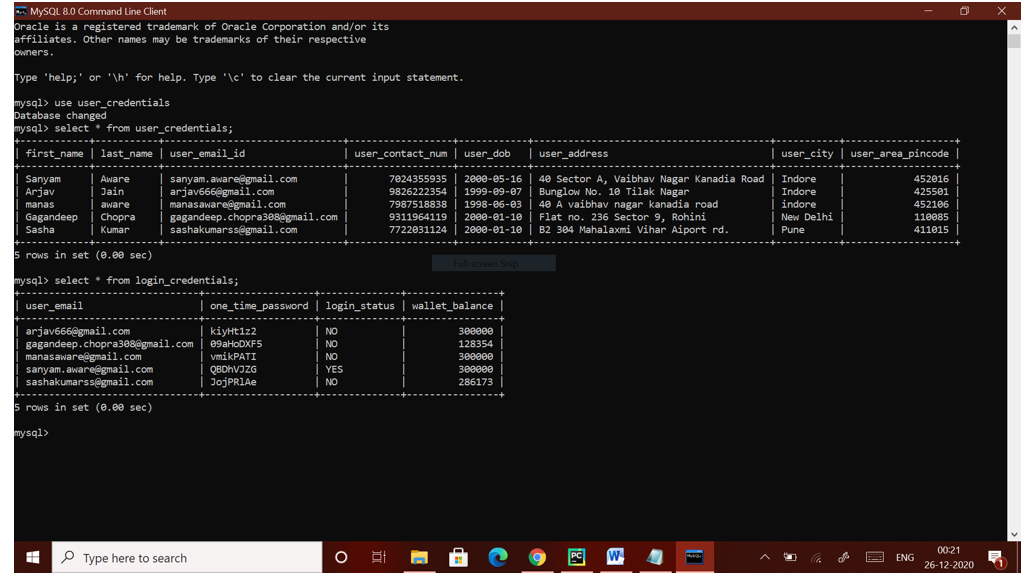Restore down the MySQL window
Image resolution: width=1031 pixels, height=580 pixels.
tap(965, 11)
